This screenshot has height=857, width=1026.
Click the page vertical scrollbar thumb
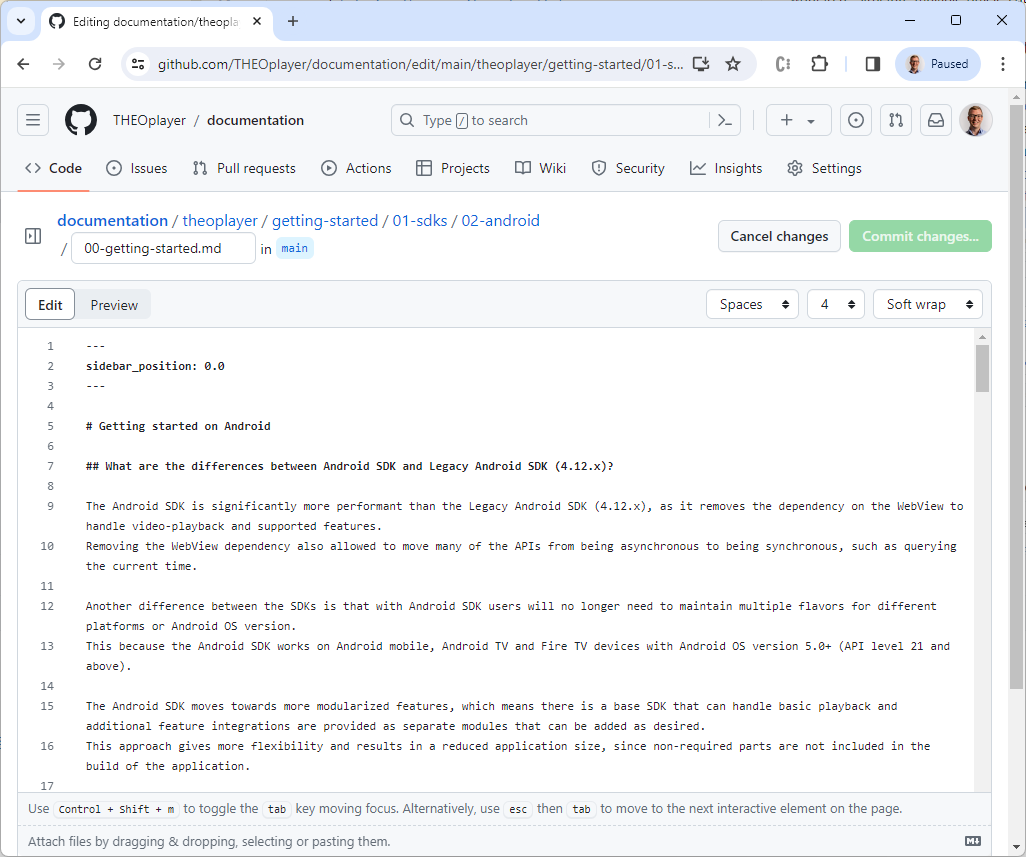(1016, 396)
